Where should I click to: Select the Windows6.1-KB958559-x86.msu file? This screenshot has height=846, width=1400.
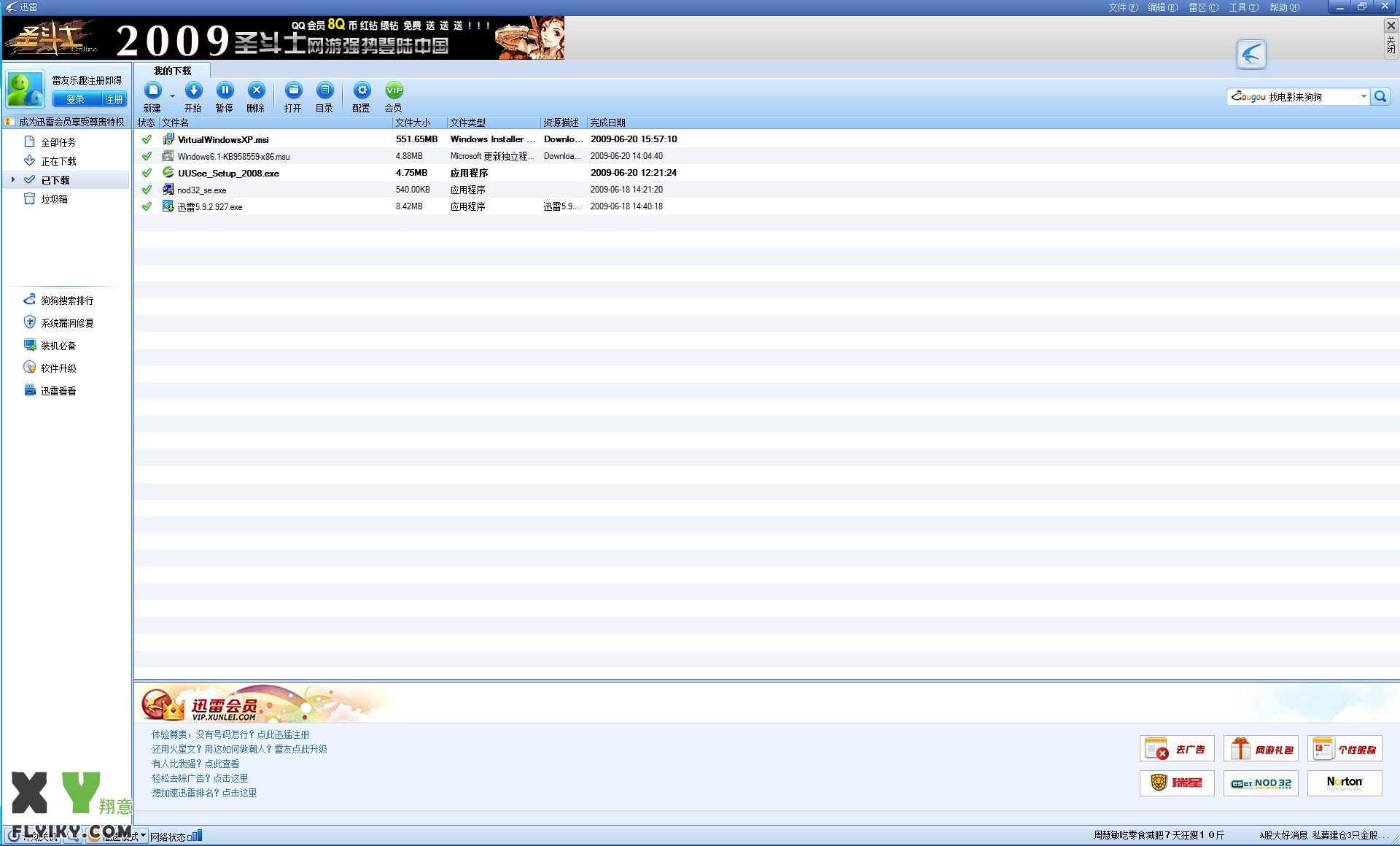233,156
